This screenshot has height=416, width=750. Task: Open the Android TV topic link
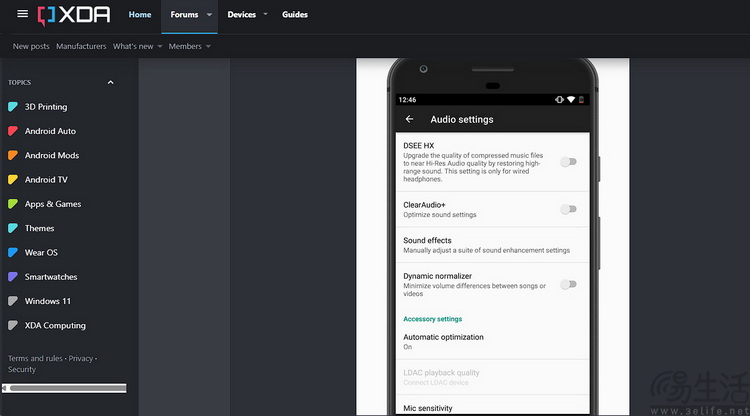[46, 180]
